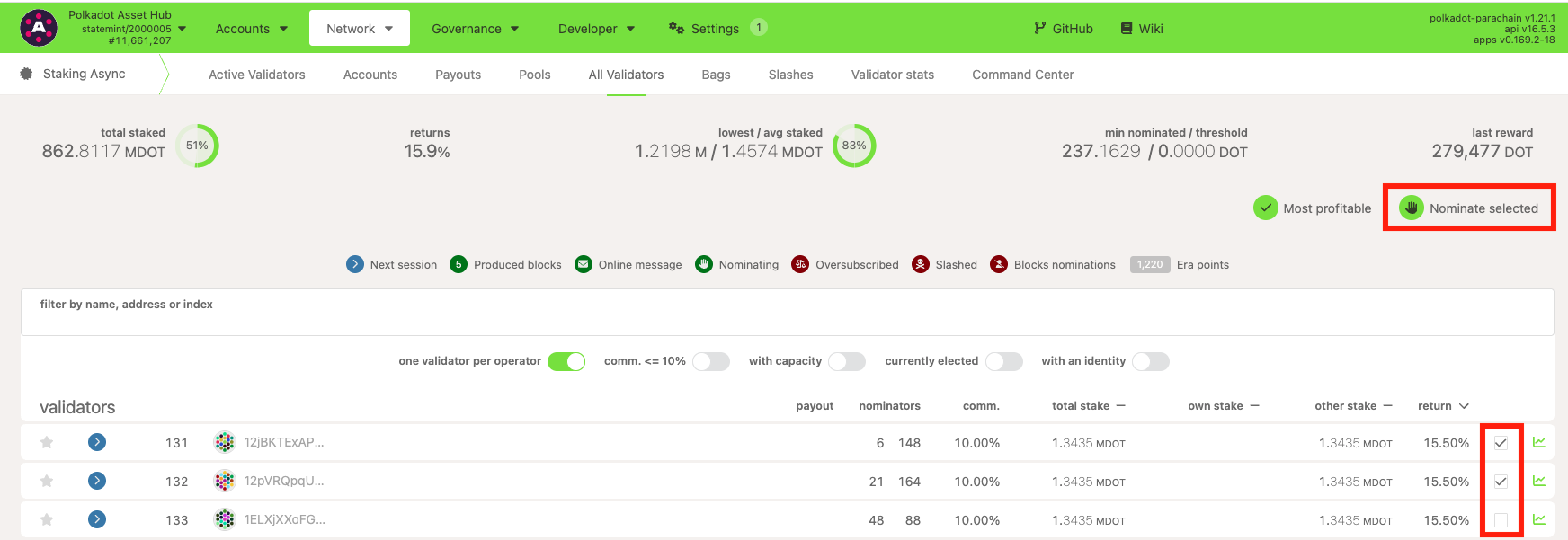This screenshot has width=1568, height=540.
Task: Click the Most profitable button
Action: (x=1313, y=208)
